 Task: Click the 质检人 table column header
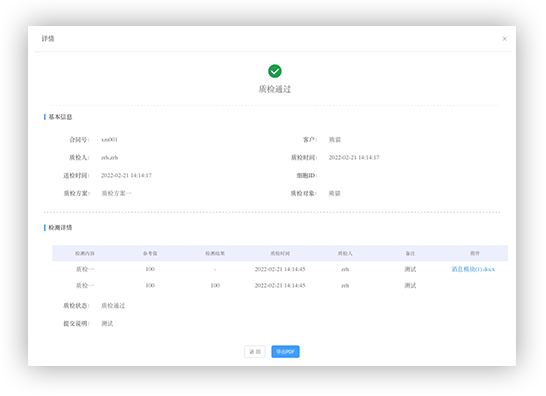coord(345,253)
